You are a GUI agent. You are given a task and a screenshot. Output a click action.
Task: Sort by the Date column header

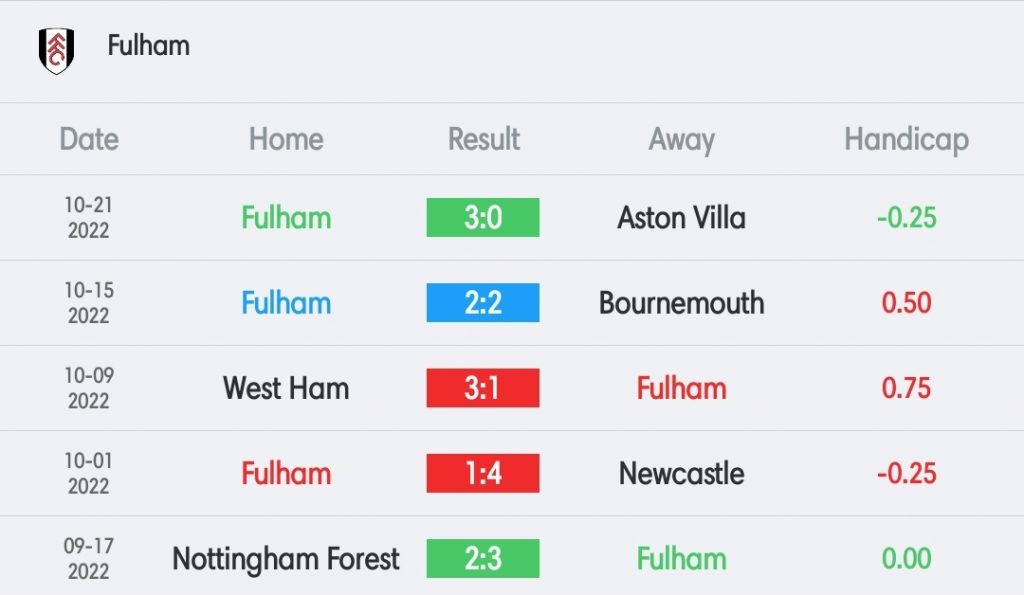coord(89,139)
